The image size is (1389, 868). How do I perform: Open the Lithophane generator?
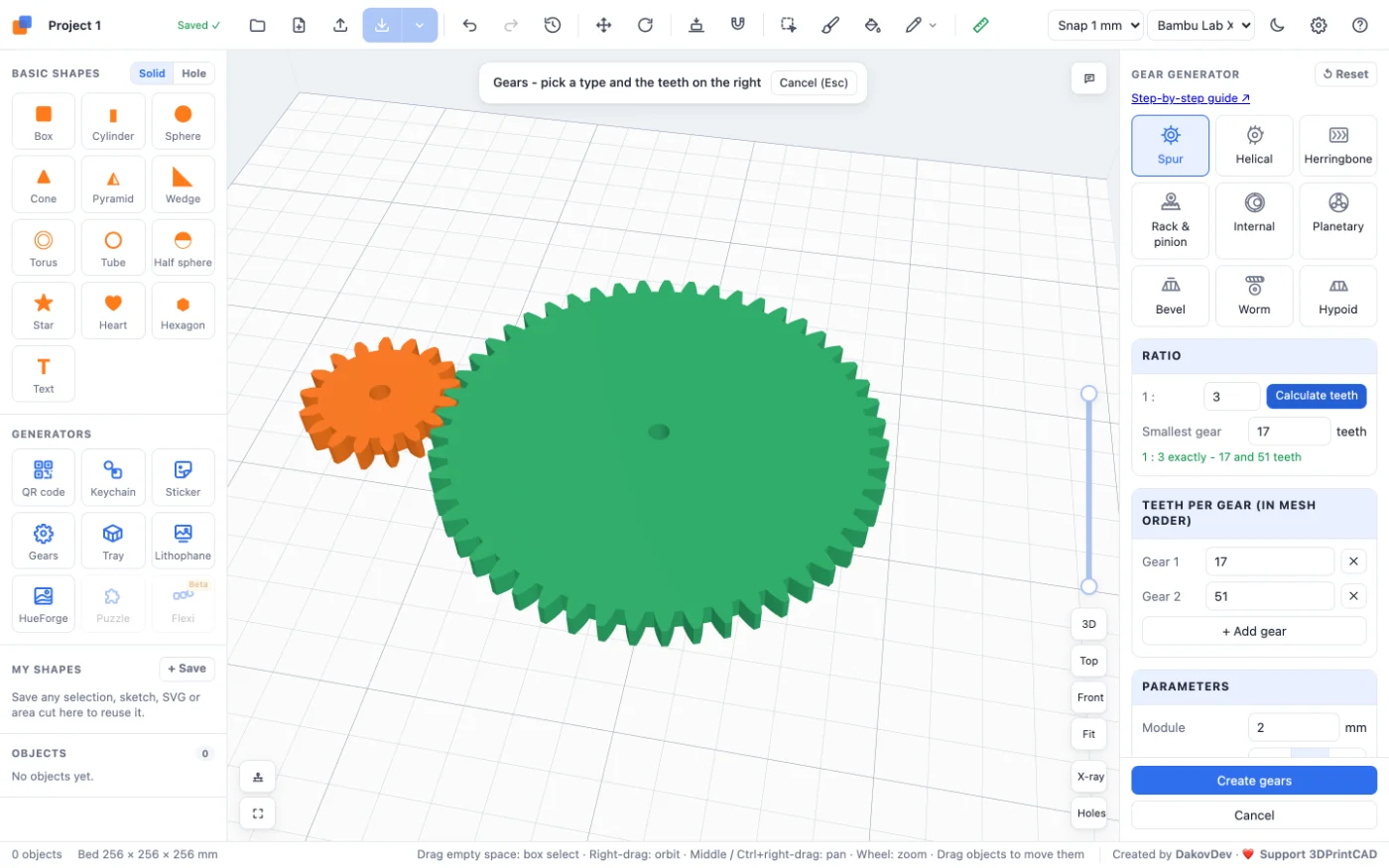pos(183,541)
